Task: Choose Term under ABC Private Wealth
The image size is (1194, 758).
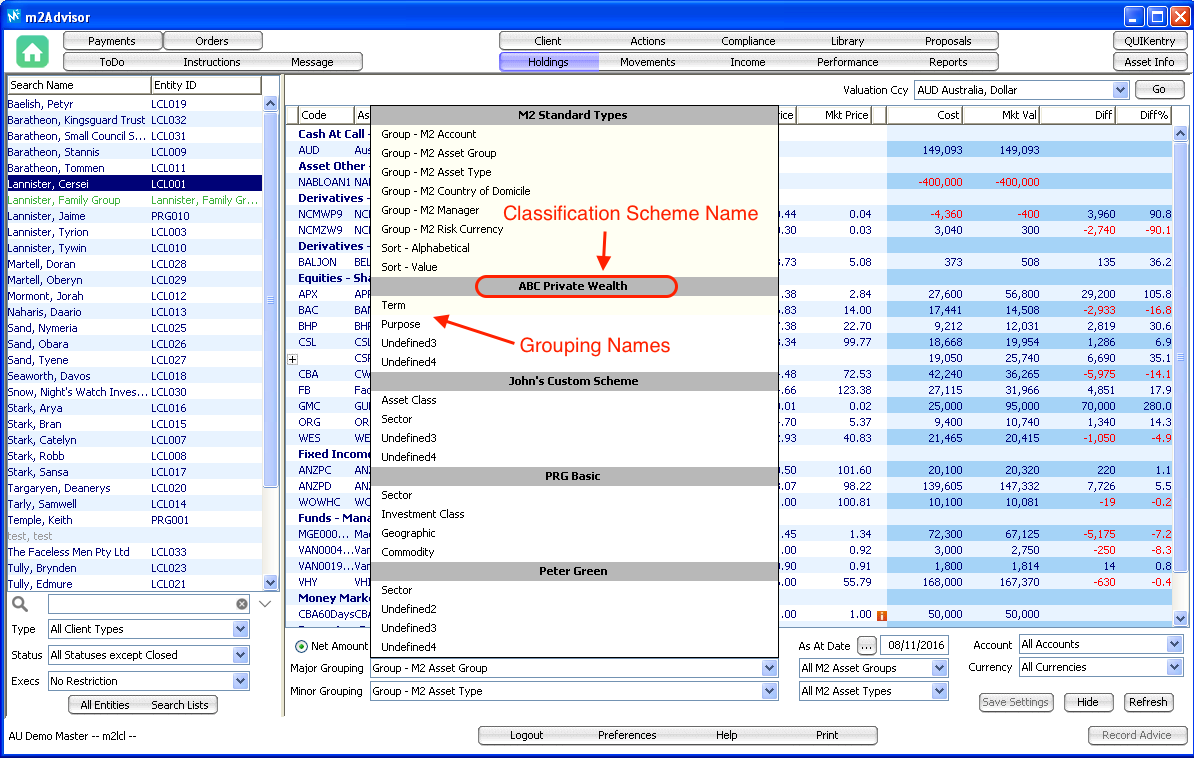Action: click(x=394, y=305)
